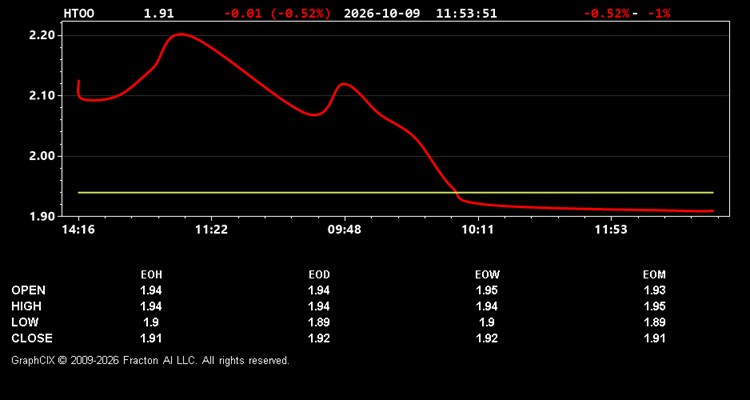Viewport: 750px width, 400px height.
Task: Click the HTOO ticker symbol
Action: pyautogui.click(x=79, y=13)
